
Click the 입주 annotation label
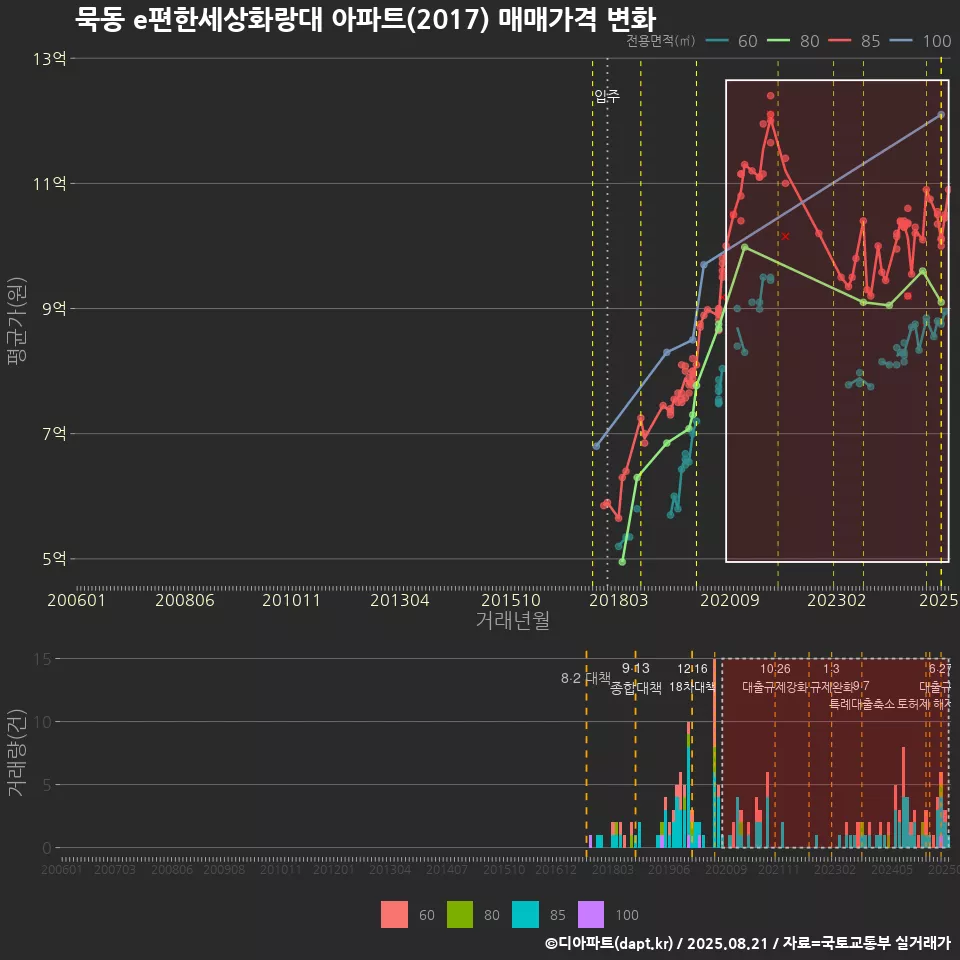607,96
